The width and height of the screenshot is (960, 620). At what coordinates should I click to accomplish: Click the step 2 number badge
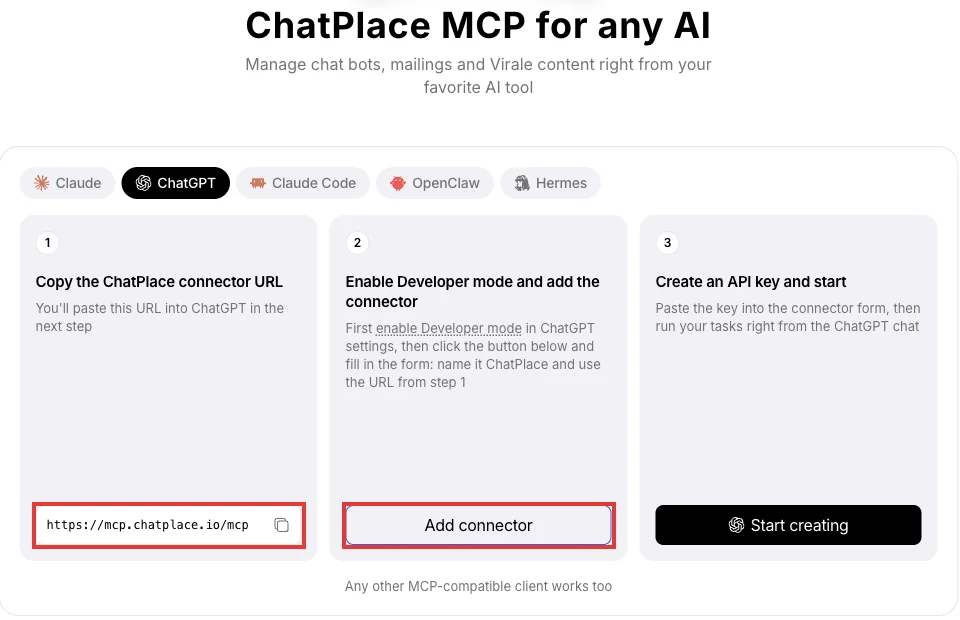358,242
